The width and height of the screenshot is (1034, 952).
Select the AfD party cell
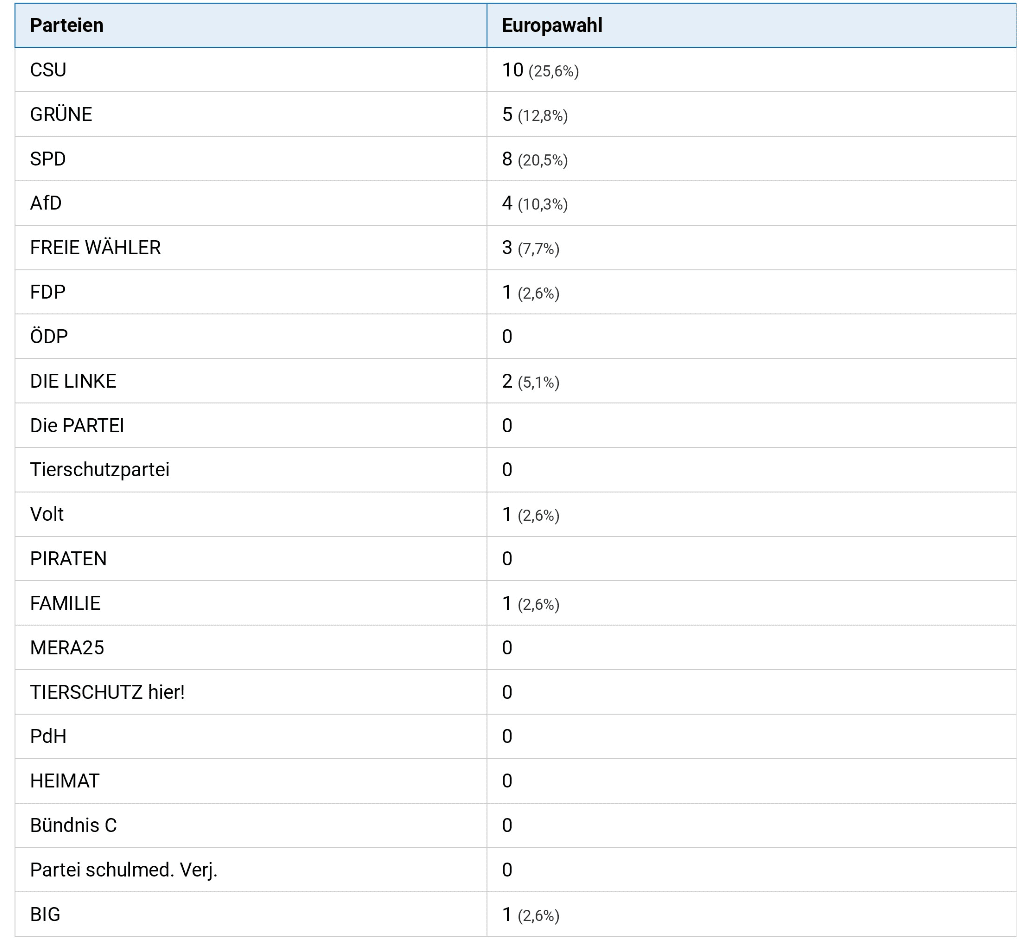point(46,203)
